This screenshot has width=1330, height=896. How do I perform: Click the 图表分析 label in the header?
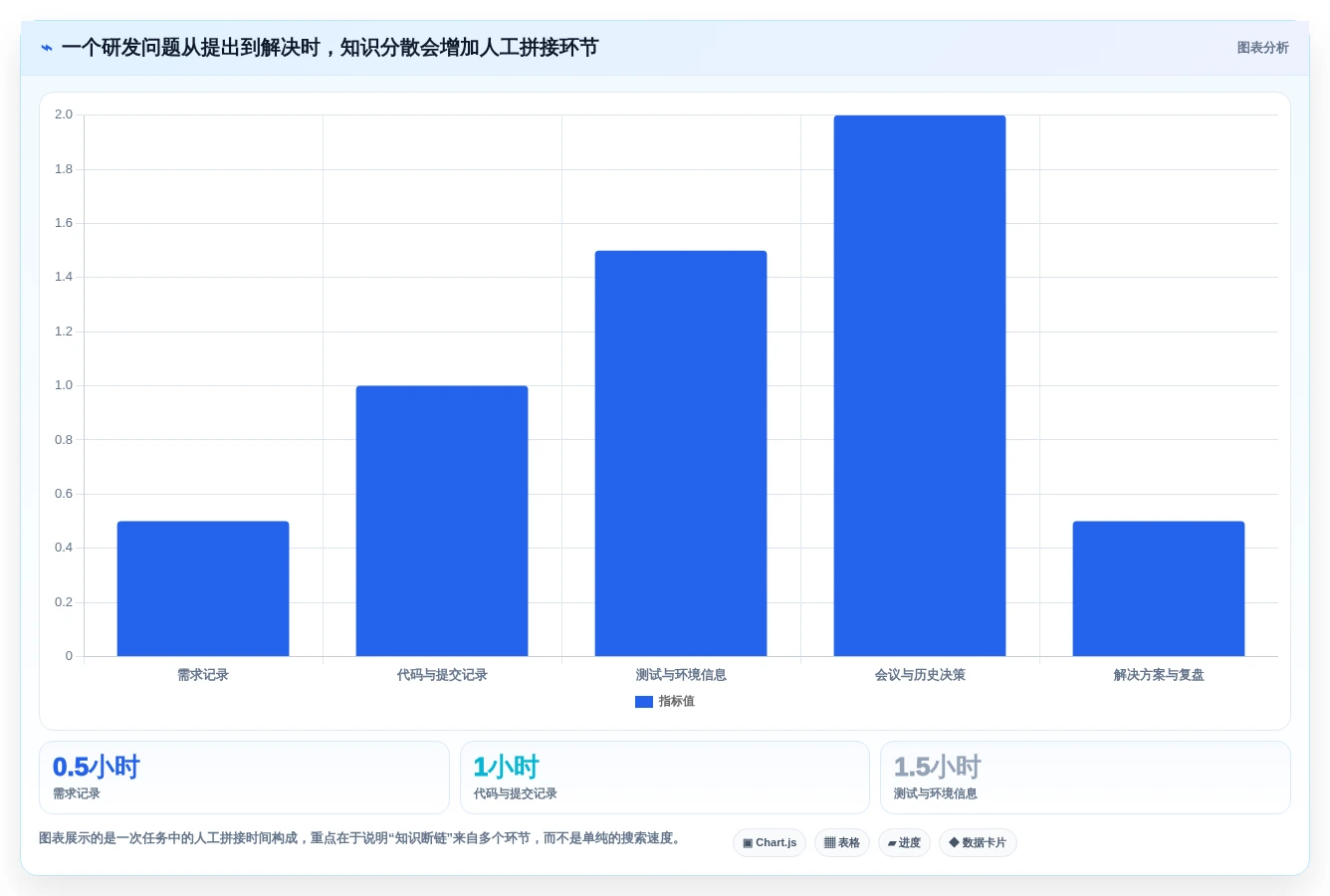[x=1262, y=48]
